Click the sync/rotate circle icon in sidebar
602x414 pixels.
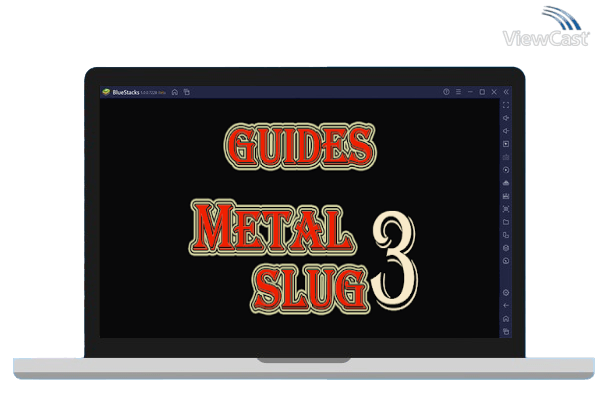tap(506, 170)
